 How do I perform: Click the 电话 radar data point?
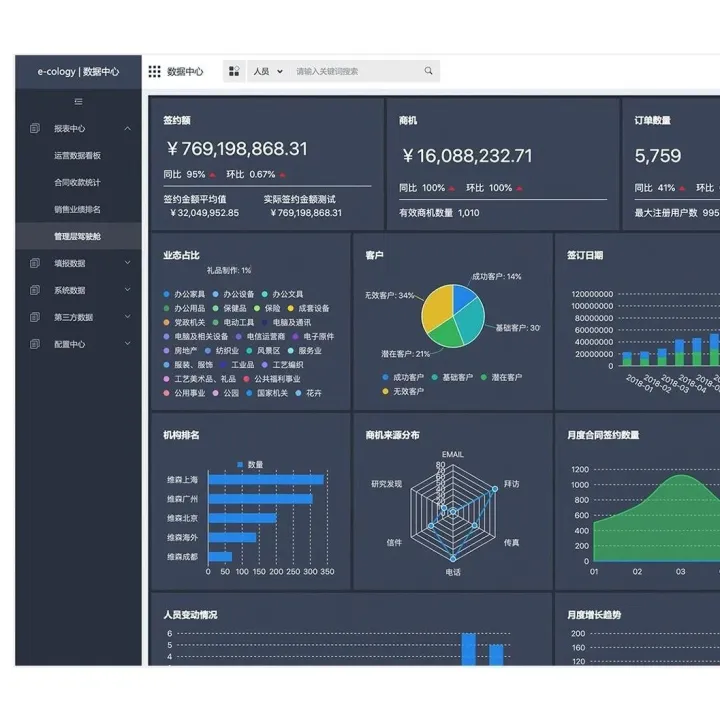click(x=453, y=559)
